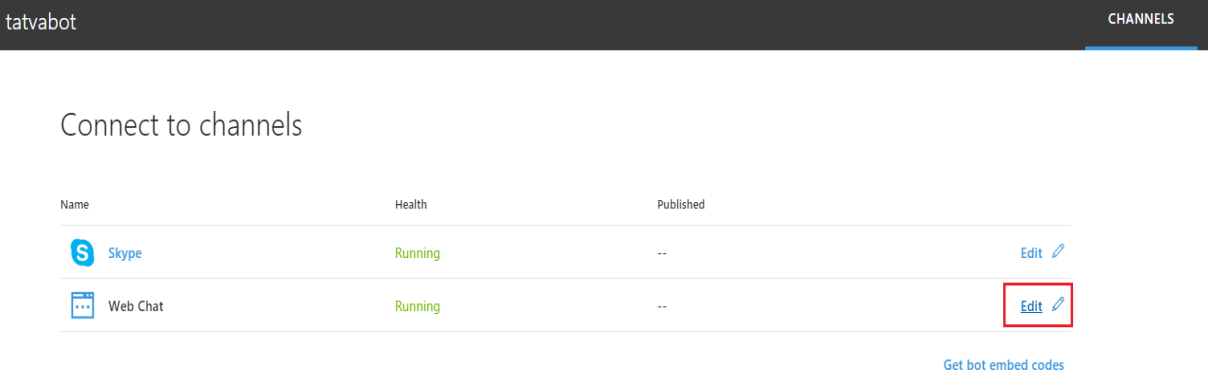The width and height of the screenshot is (1208, 387).
Task: Click the Health column header
Action: click(x=411, y=204)
